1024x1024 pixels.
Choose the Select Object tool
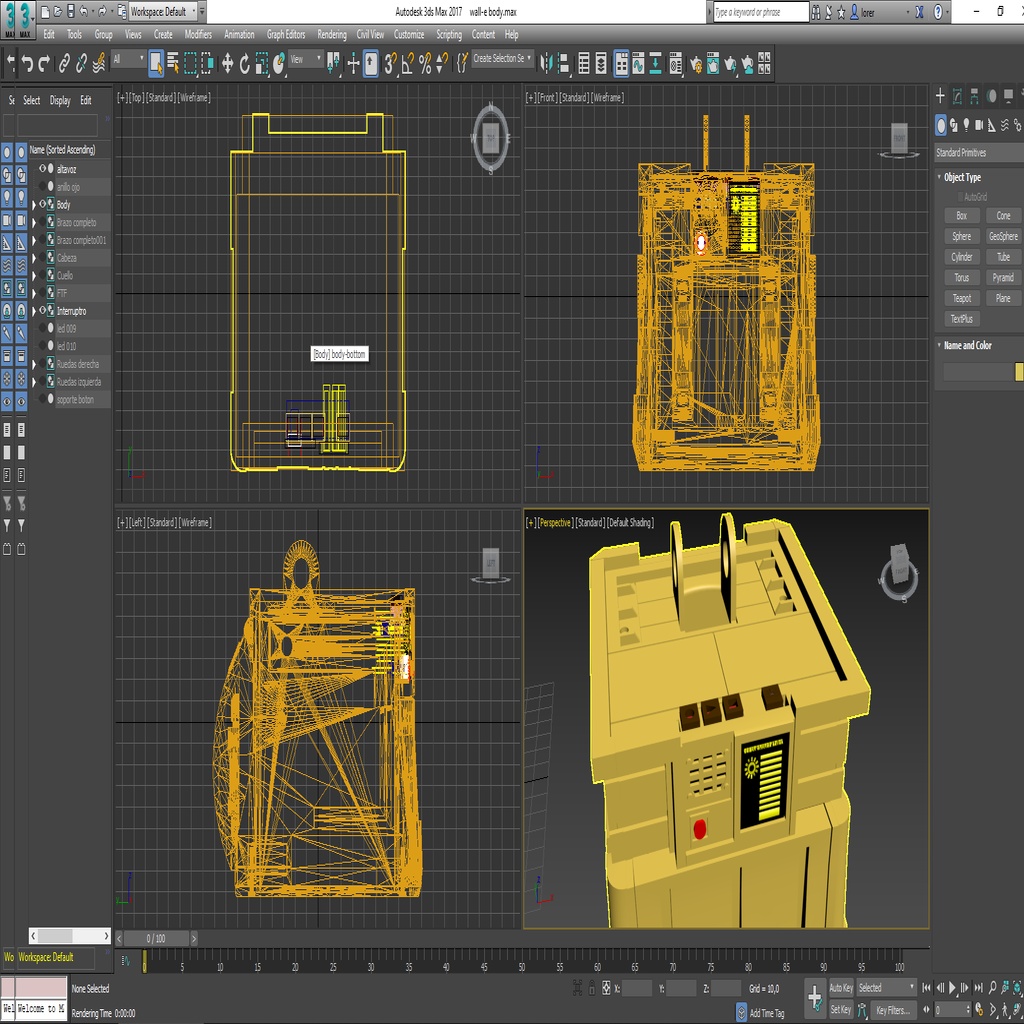click(156, 63)
